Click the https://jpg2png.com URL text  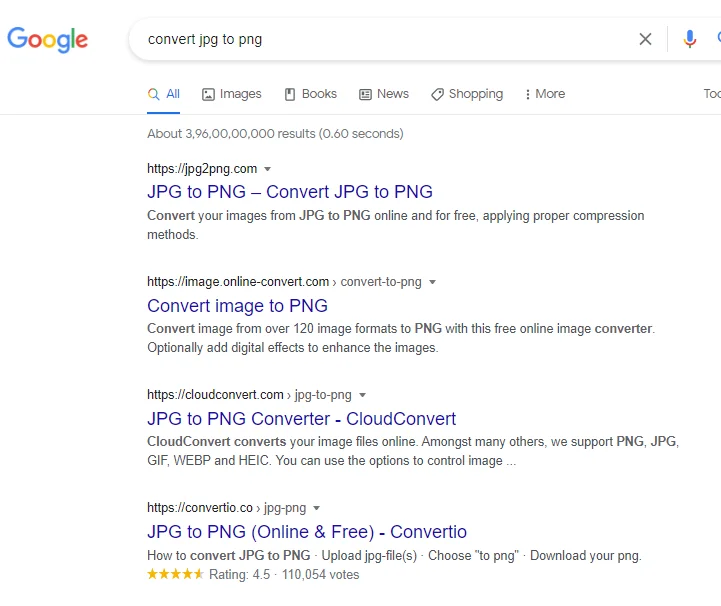pos(202,169)
